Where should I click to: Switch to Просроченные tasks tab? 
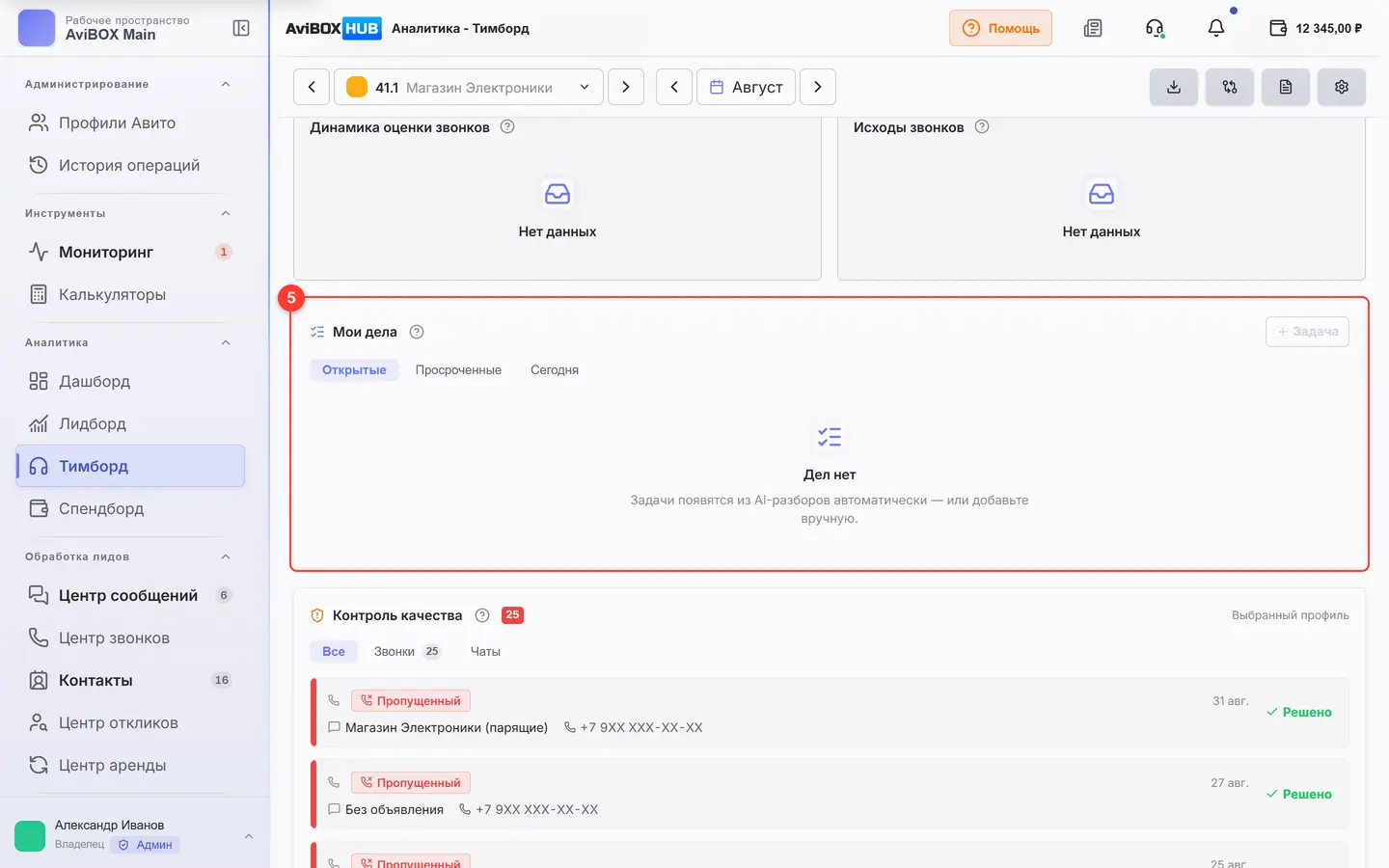[458, 370]
